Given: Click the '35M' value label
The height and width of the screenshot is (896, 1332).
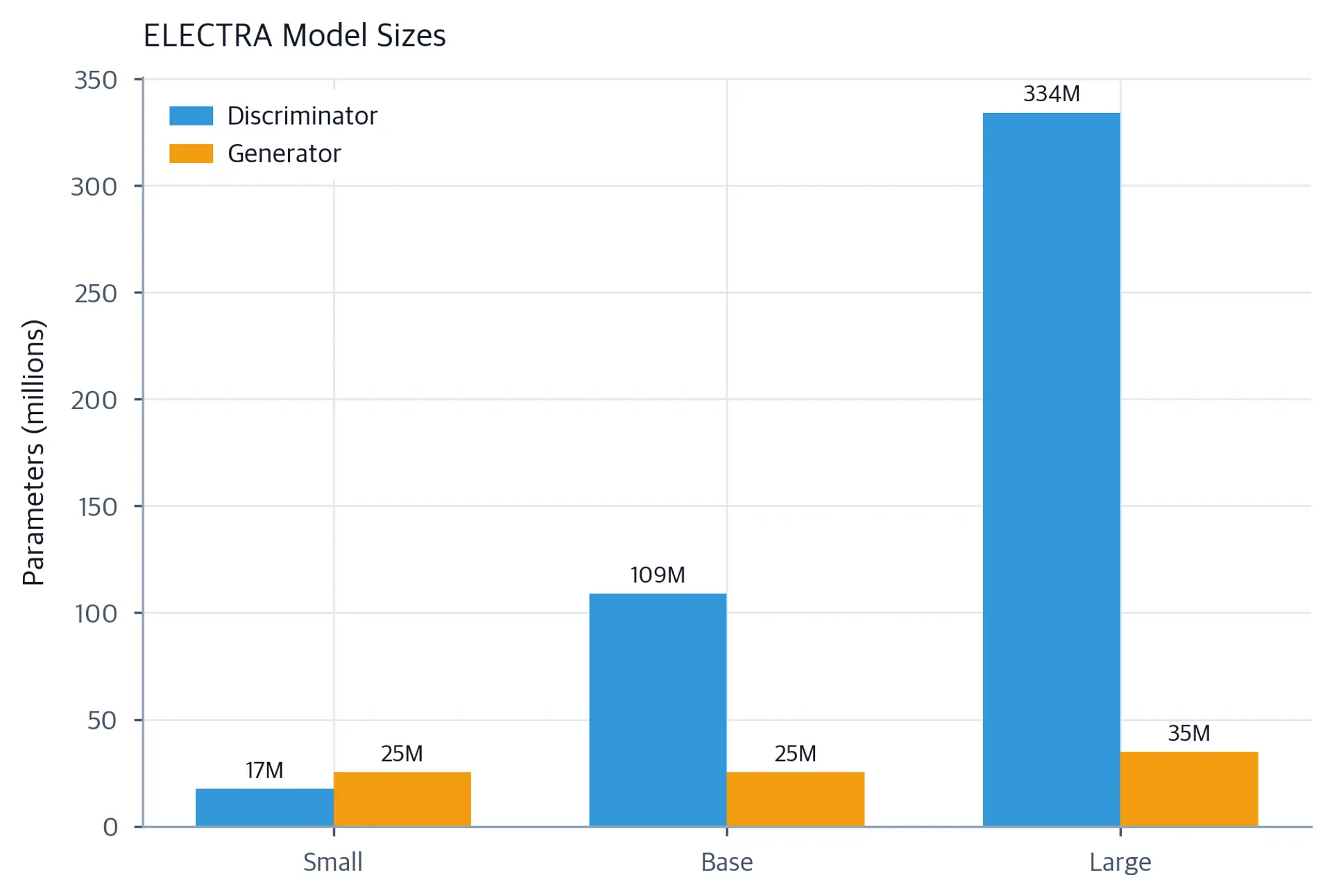Looking at the screenshot, I should [1189, 733].
